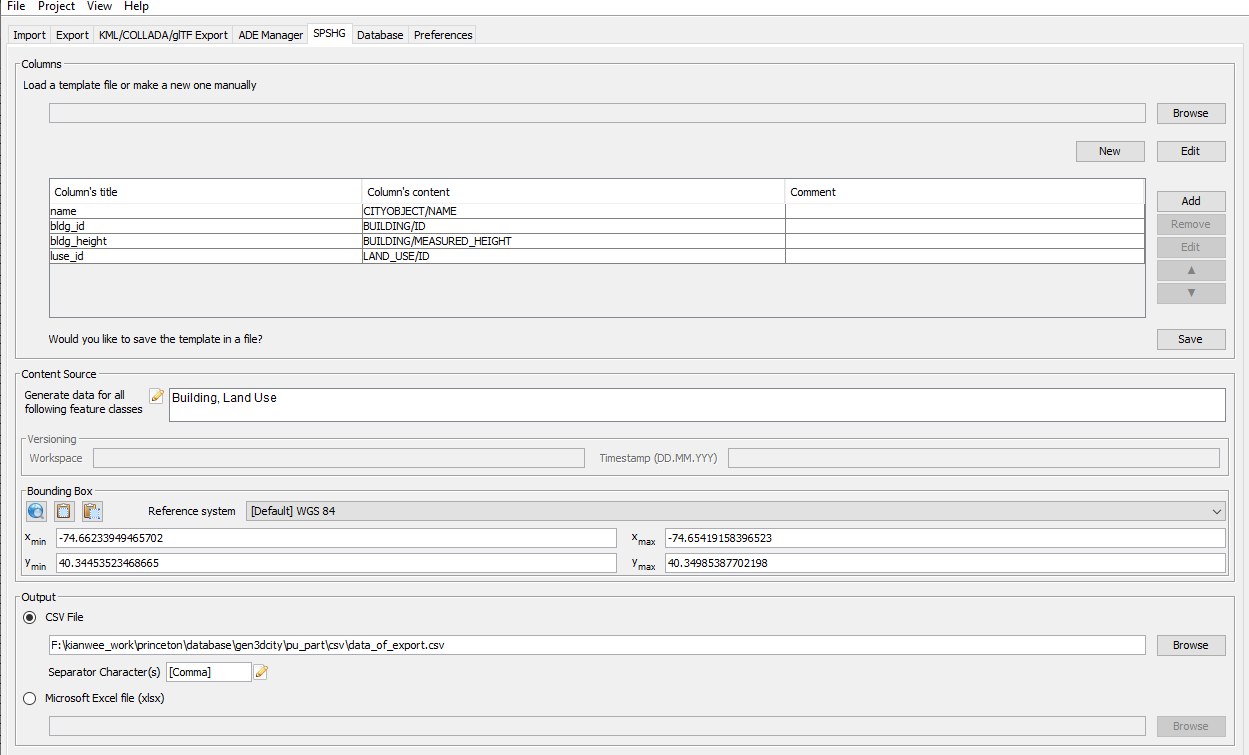Screen dimensions: 1249x755
Task: Click the LAND_USE/ID content cell
Action: 573,256
